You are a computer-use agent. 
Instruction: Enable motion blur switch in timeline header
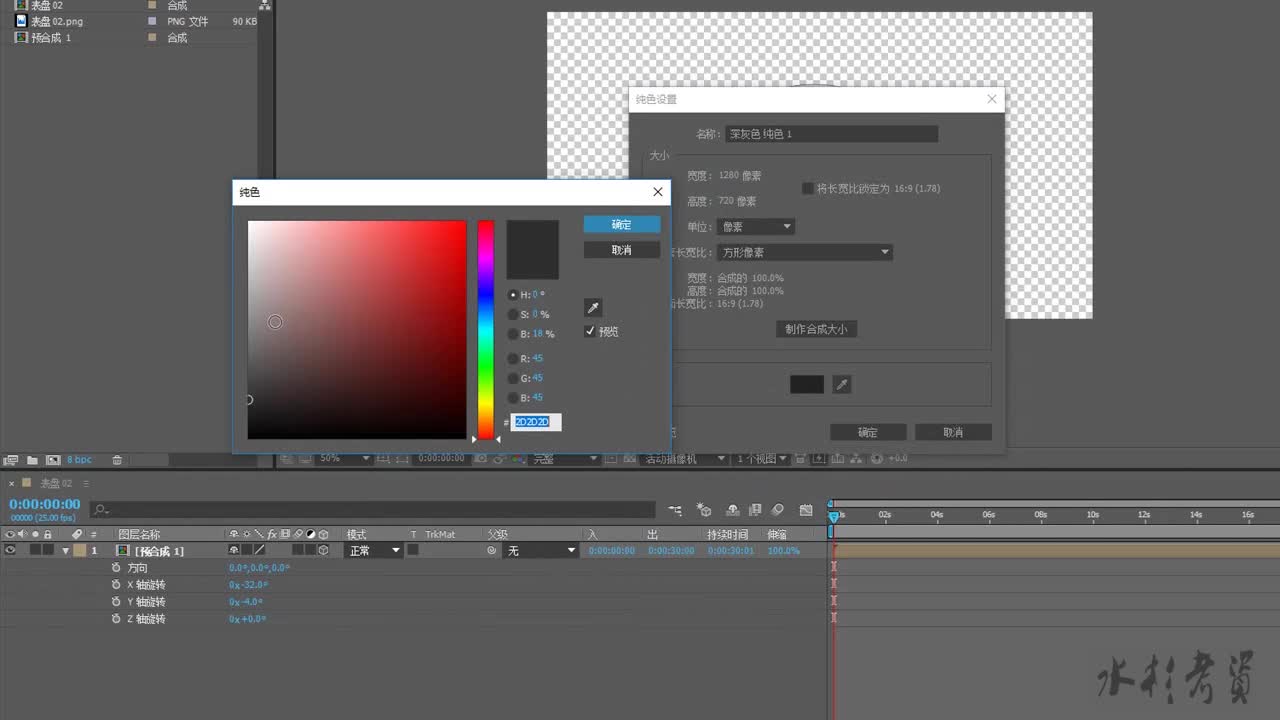pyautogui.click(x=778, y=510)
